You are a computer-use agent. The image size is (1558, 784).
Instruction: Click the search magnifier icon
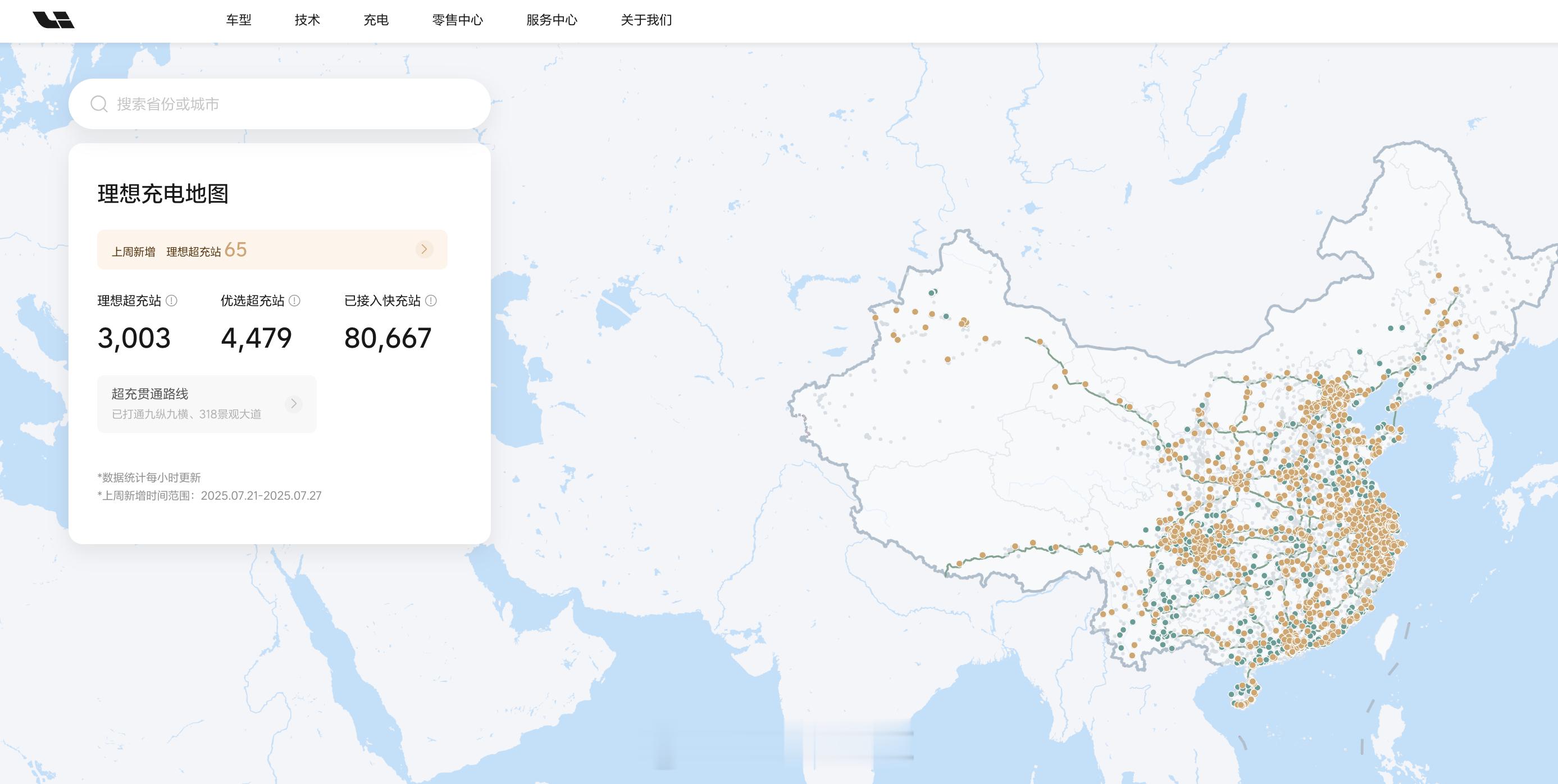click(x=99, y=104)
